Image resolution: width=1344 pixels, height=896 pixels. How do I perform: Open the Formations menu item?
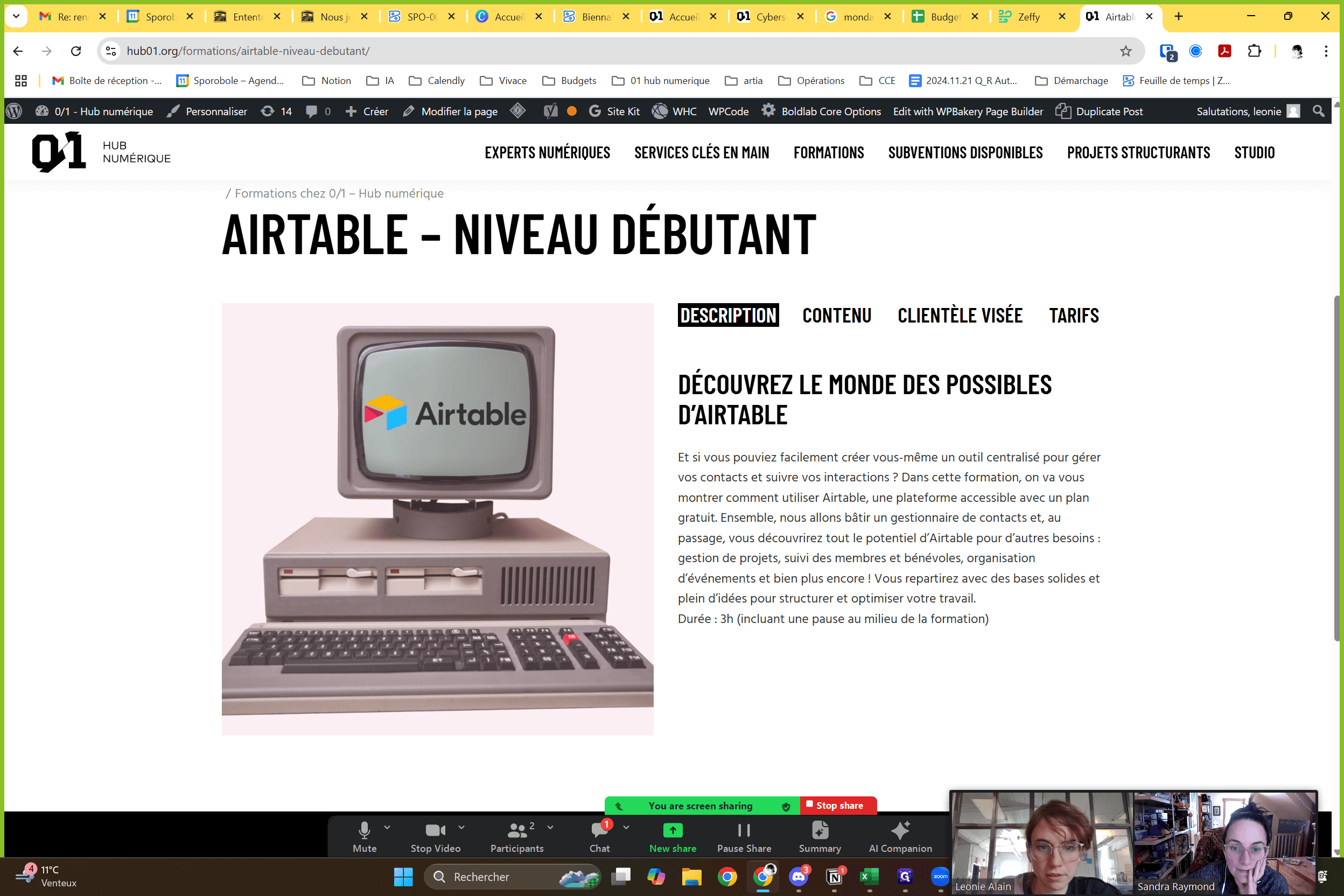(x=829, y=152)
